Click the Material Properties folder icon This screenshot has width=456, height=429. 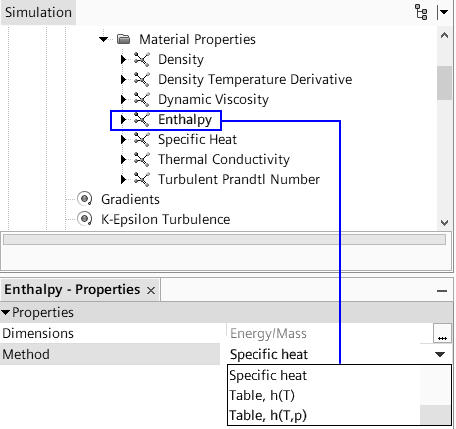coord(124,39)
